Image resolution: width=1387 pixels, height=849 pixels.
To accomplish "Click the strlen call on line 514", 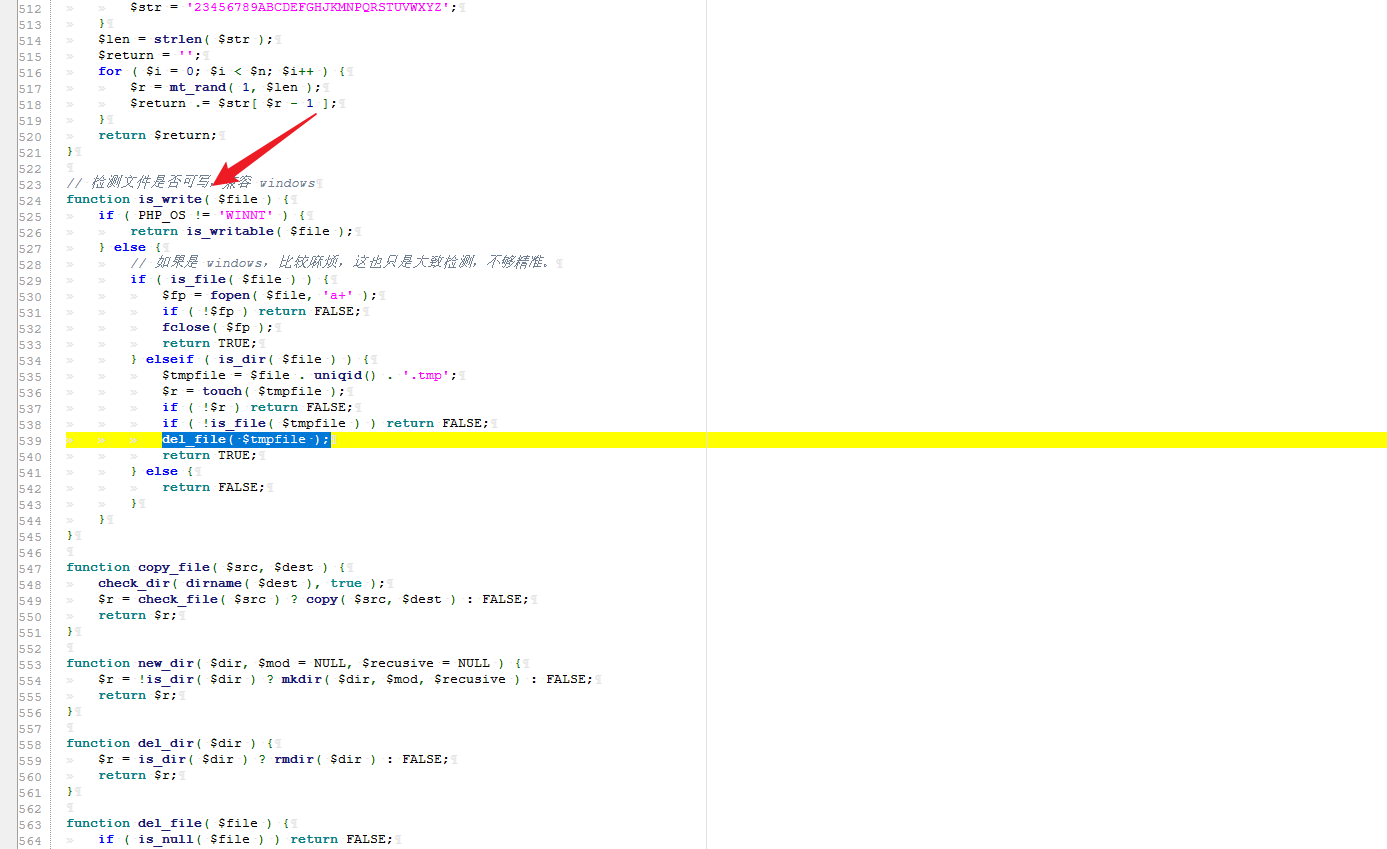I will (x=179, y=38).
